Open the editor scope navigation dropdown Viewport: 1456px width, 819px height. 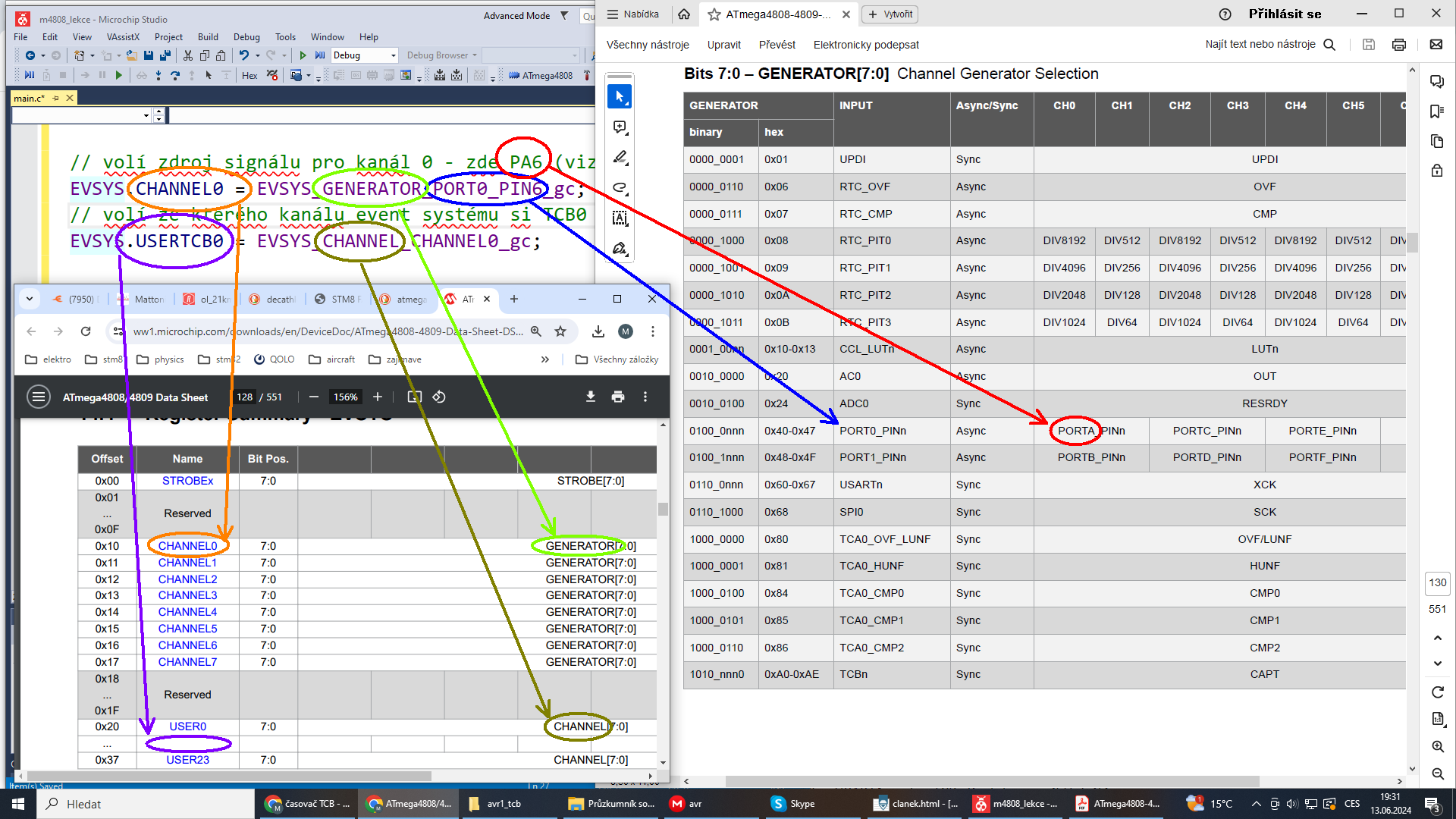(146, 115)
